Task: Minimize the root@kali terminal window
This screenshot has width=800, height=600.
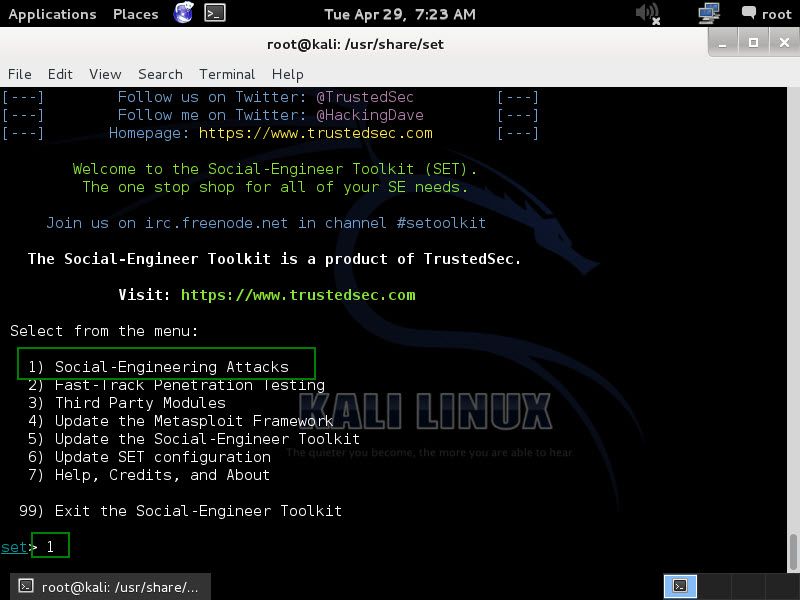Action: click(722, 43)
